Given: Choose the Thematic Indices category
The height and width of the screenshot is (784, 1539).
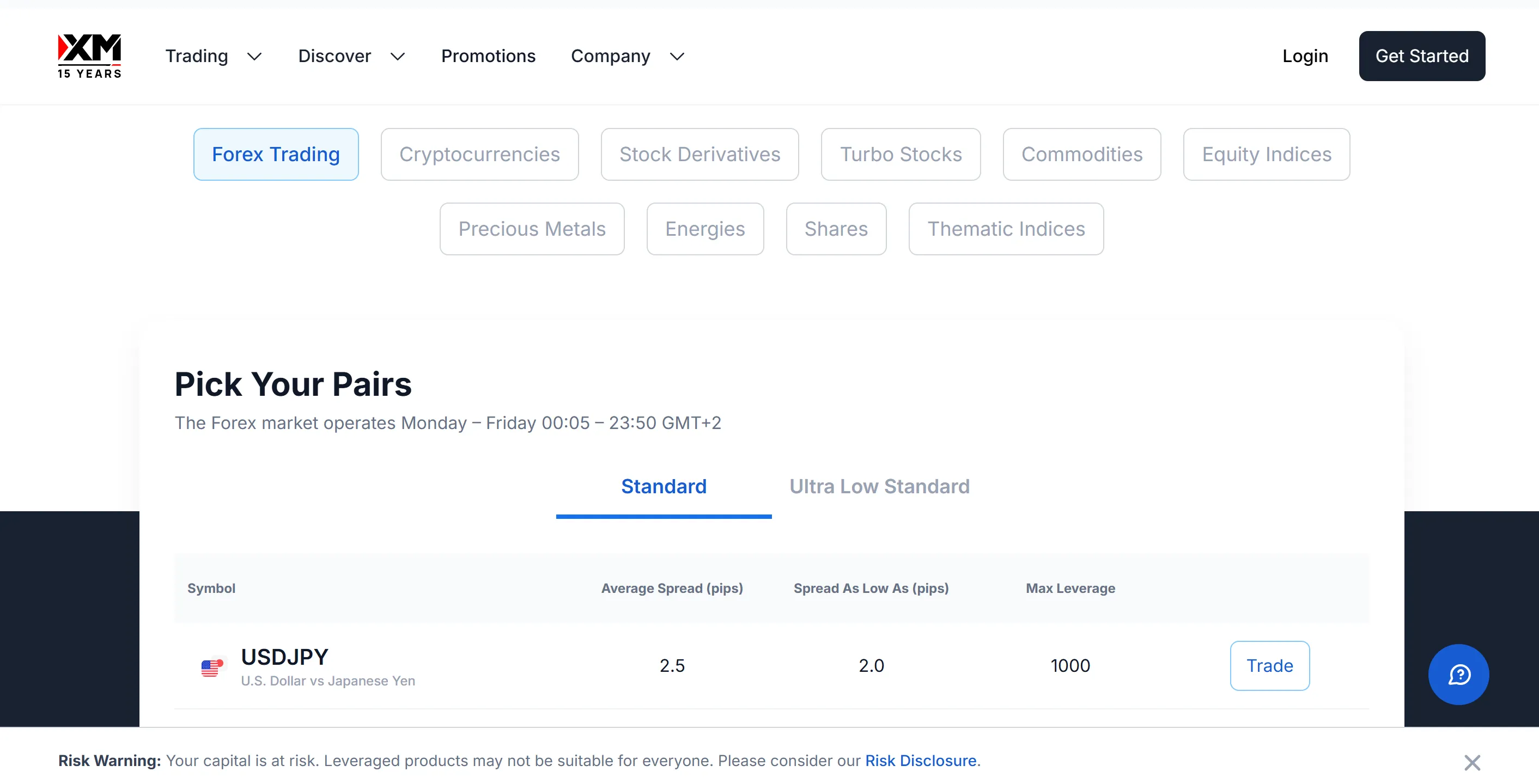Looking at the screenshot, I should pyautogui.click(x=1006, y=229).
